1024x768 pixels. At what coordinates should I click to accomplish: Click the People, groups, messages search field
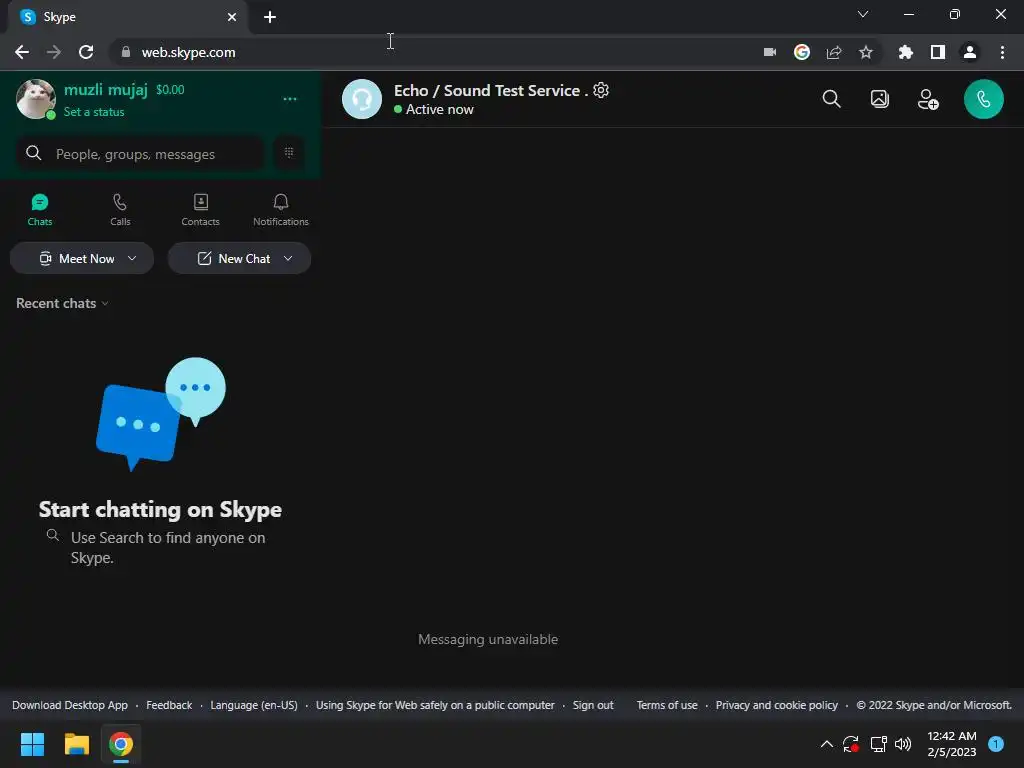[140, 154]
